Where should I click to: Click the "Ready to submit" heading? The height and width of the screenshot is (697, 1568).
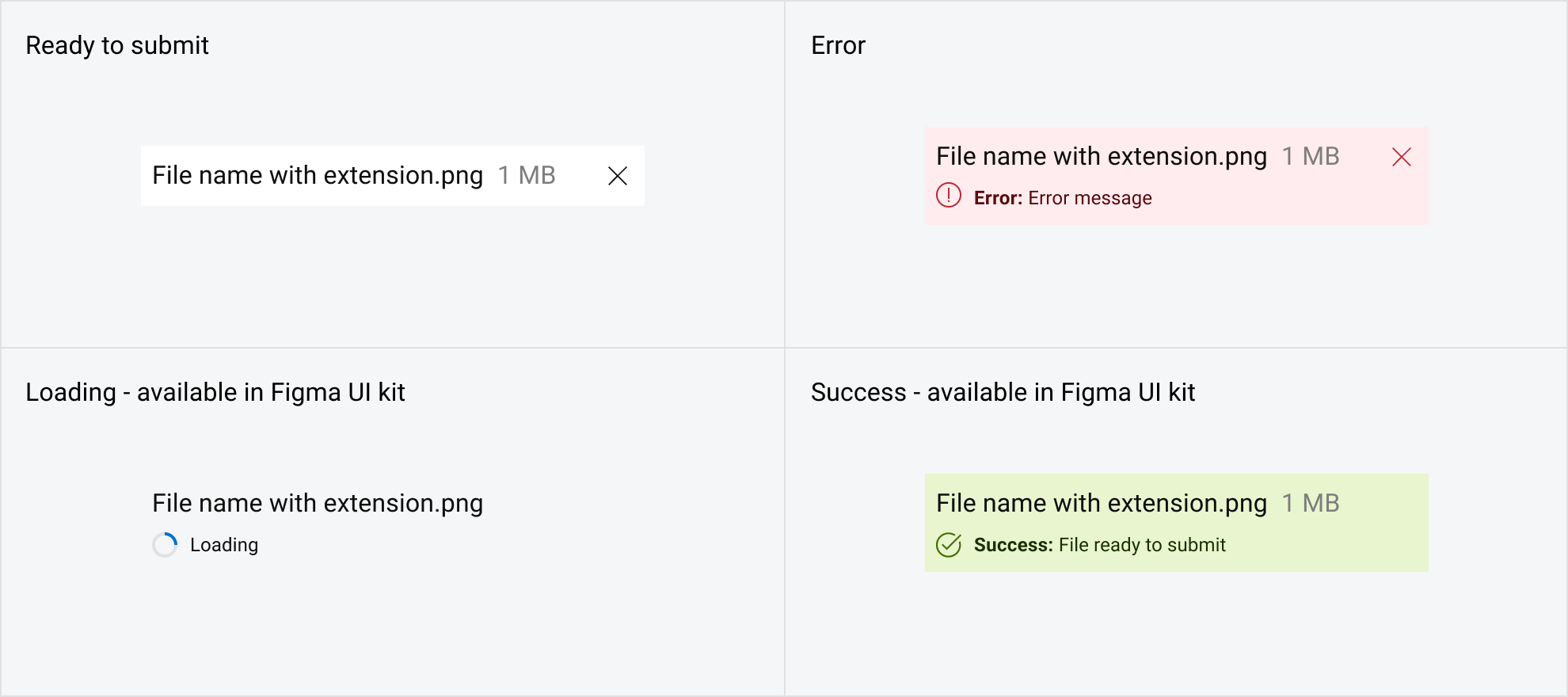pyautogui.click(x=117, y=46)
